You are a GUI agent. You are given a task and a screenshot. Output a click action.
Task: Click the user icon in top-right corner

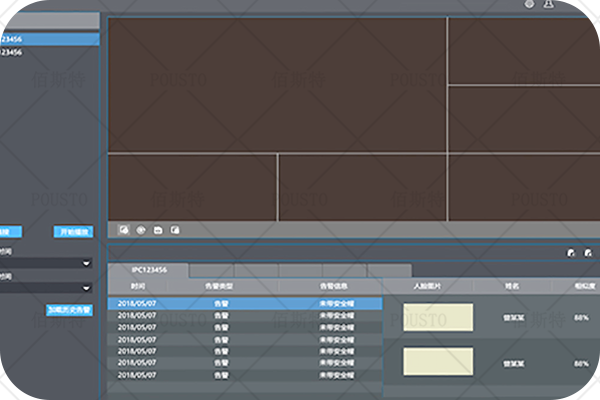click(548, 5)
